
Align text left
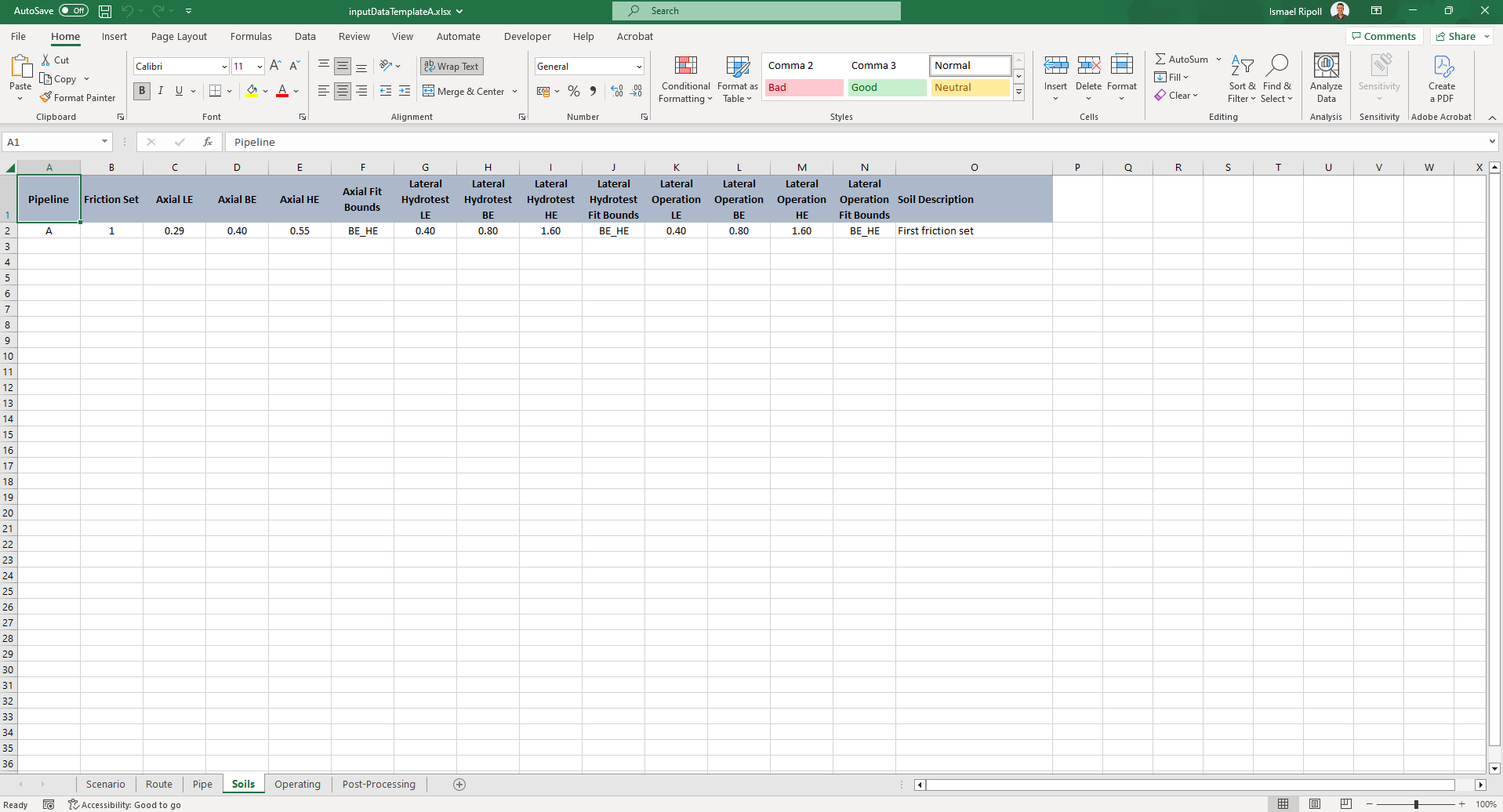coord(324,91)
